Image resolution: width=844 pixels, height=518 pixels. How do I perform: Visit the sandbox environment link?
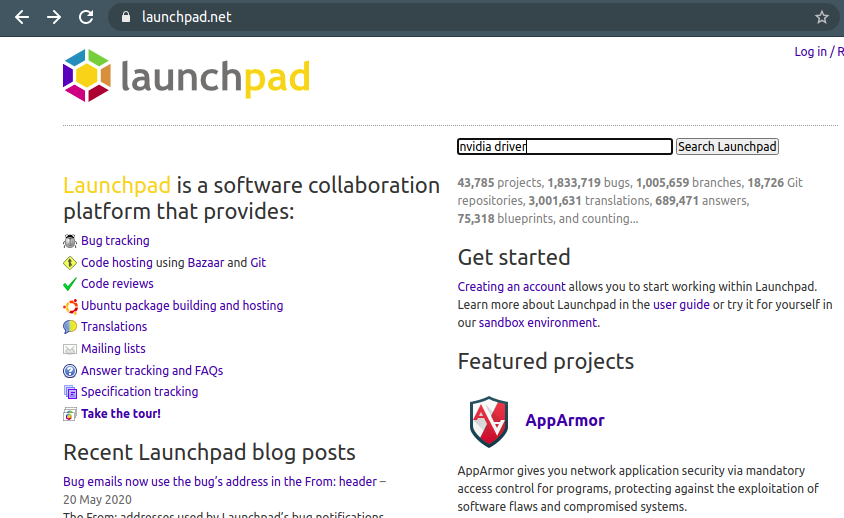coord(538,323)
